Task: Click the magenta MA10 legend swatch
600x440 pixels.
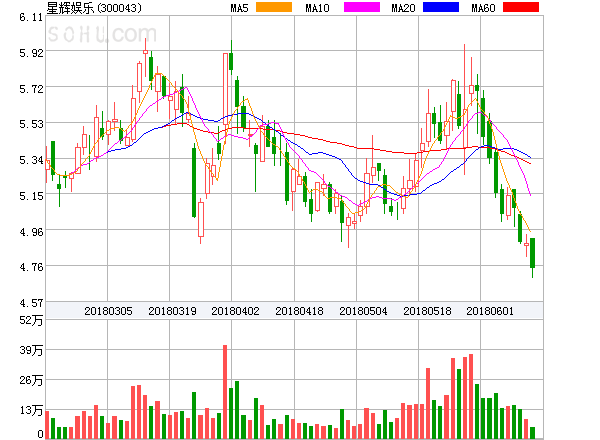Action: tap(362, 7)
